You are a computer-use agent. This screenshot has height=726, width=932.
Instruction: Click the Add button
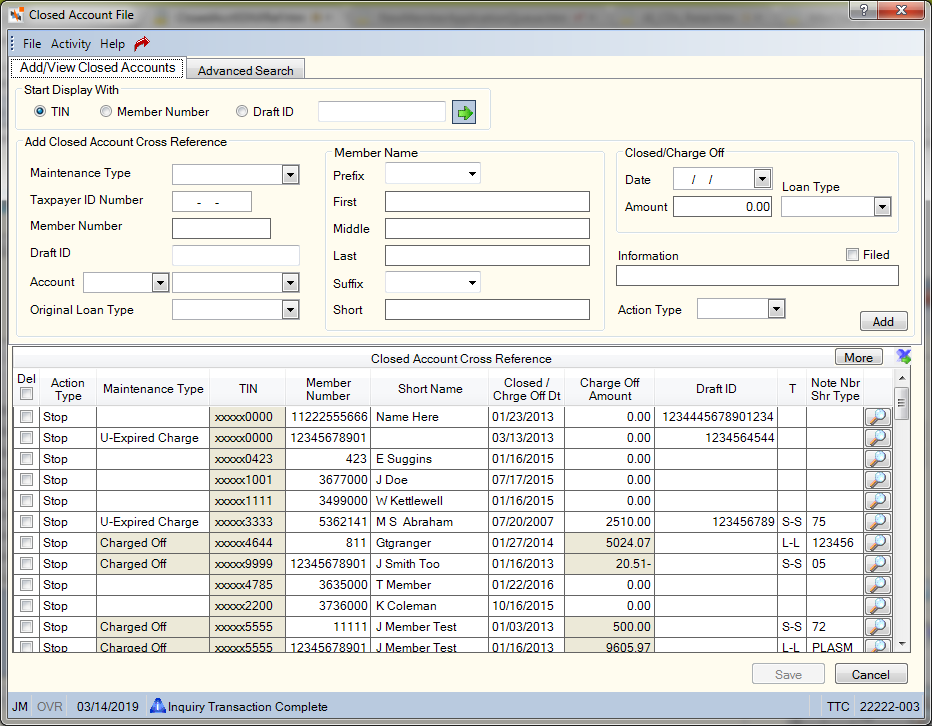pyautogui.click(x=883, y=321)
